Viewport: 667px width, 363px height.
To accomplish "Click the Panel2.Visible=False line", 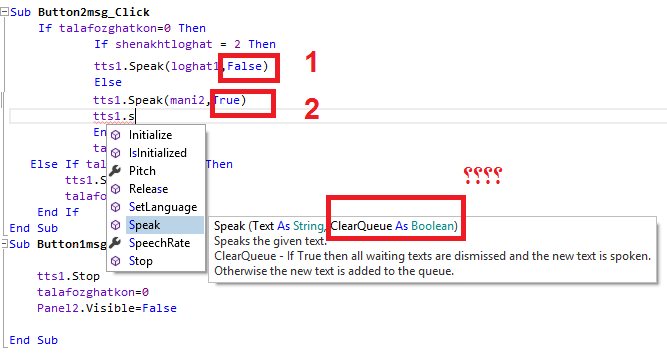I will click(x=107, y=308).
